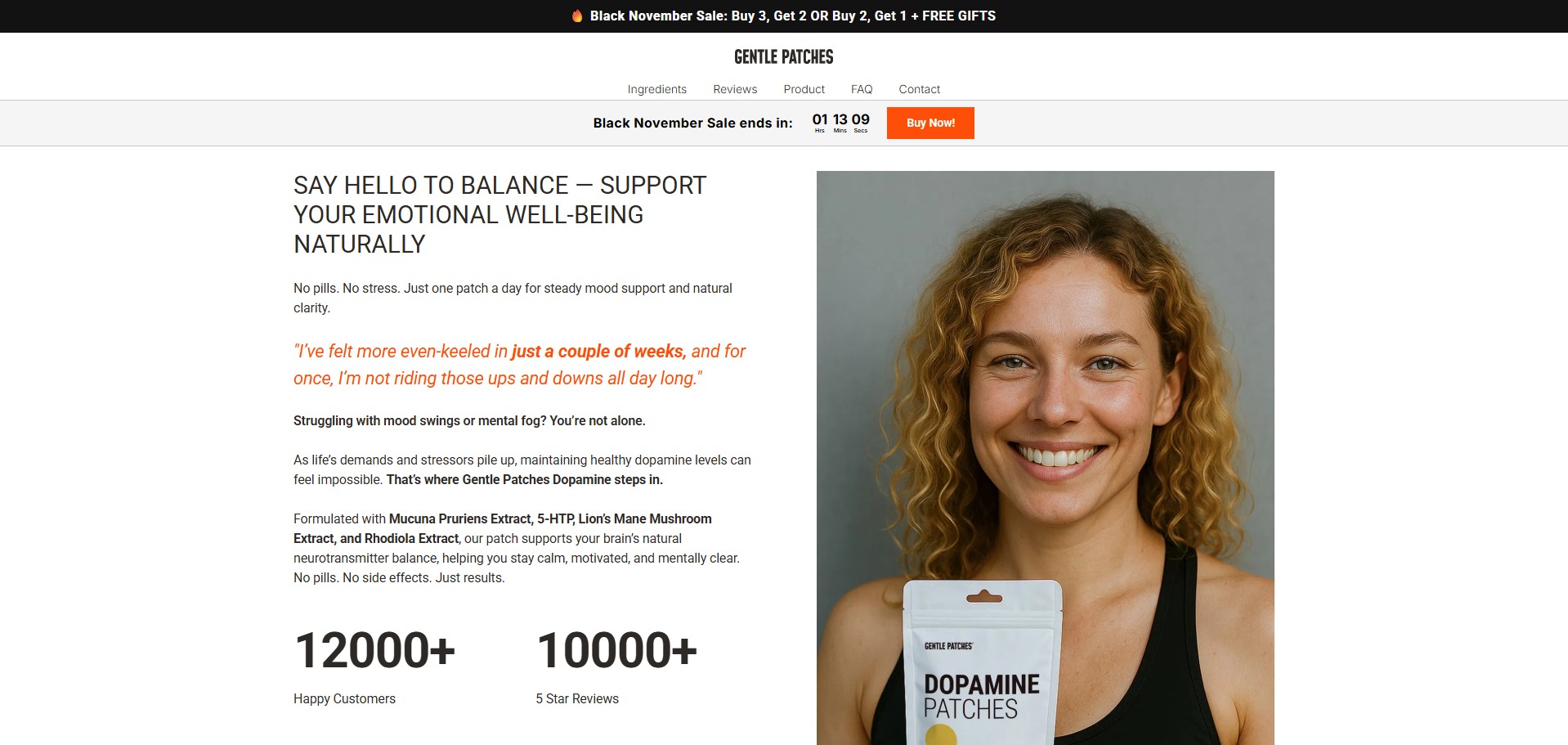The height and width of the screenshot is (745, 1568).
Task: Click the Gentle Patches logo
Action: (783, 56)
